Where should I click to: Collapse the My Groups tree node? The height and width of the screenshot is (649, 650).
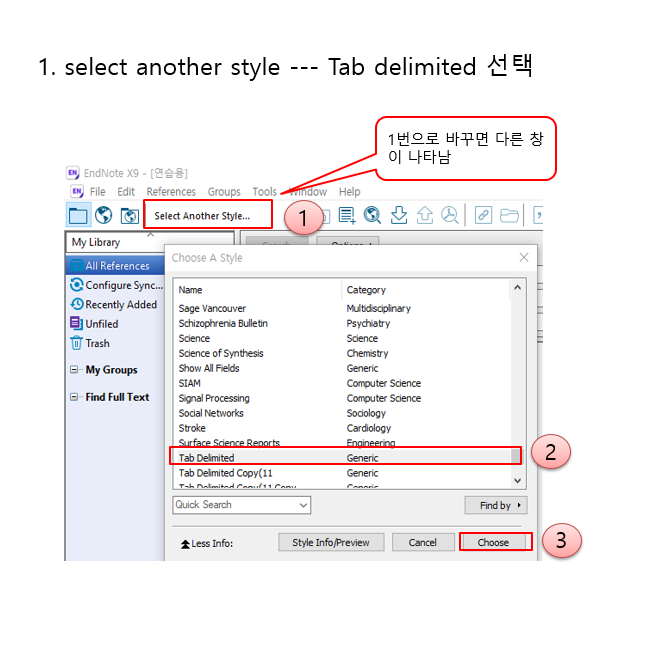[74, 369]
